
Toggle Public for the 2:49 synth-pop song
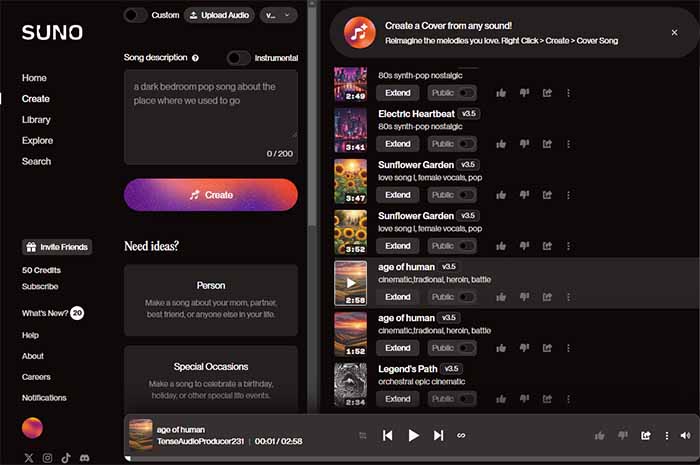pyautogui.click(x=452, y=93)
